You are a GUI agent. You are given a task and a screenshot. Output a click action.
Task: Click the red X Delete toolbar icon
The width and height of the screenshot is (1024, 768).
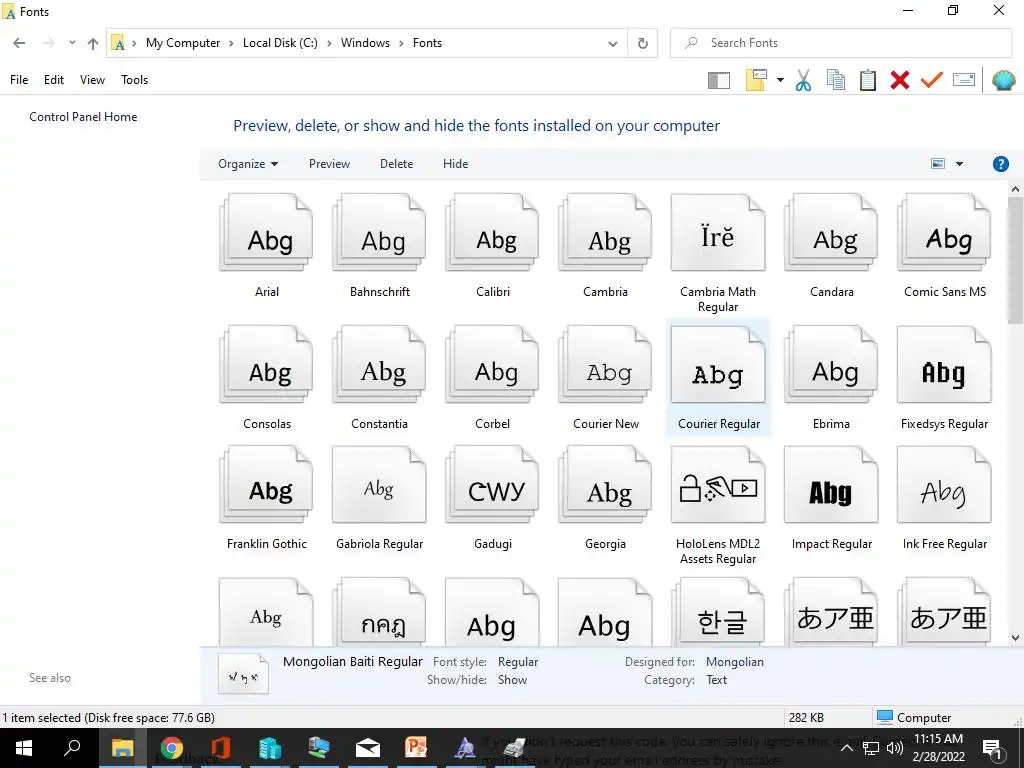[900, 80]
